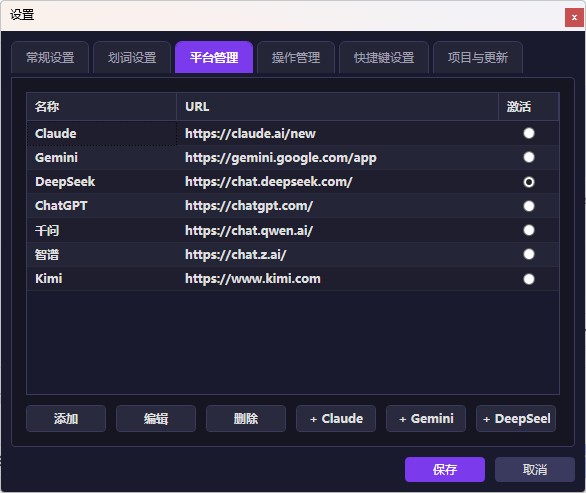
Task: Select the Gemini name cell
Action: 102,157
